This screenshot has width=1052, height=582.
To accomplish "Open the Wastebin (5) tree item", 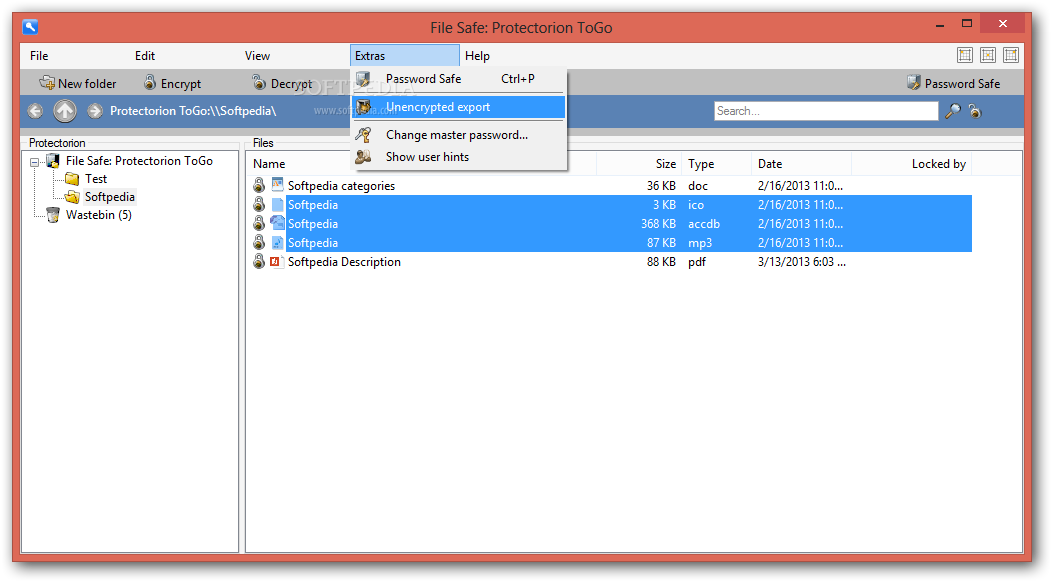I will 99,215.
